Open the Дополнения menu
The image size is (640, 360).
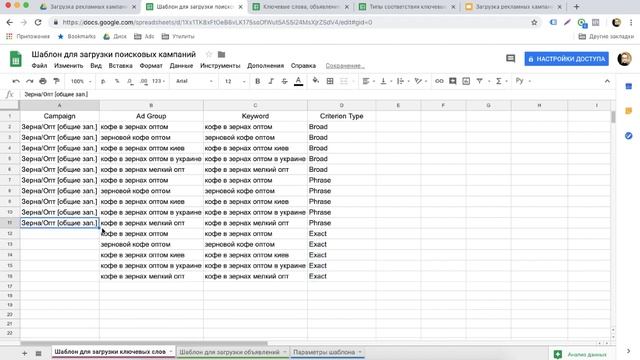(265, 66)
